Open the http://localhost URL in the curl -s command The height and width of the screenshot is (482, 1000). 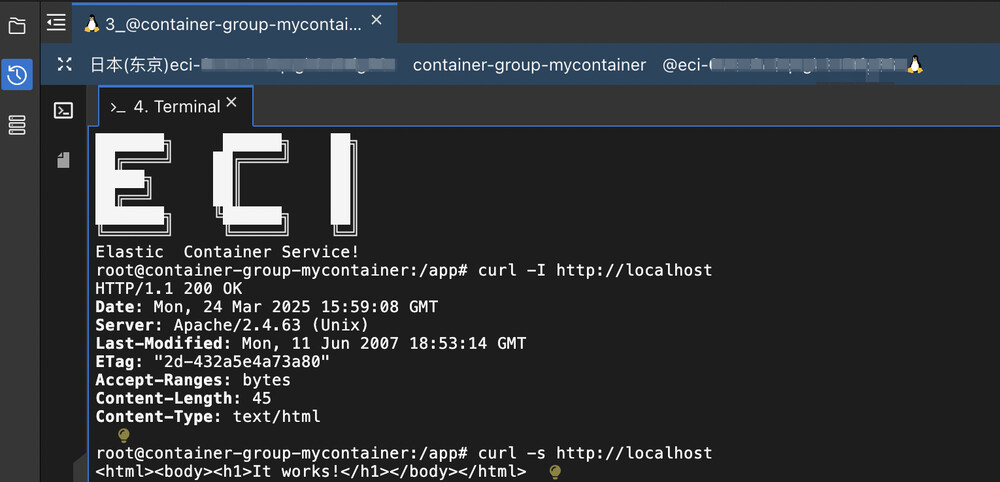coord(634,453)
